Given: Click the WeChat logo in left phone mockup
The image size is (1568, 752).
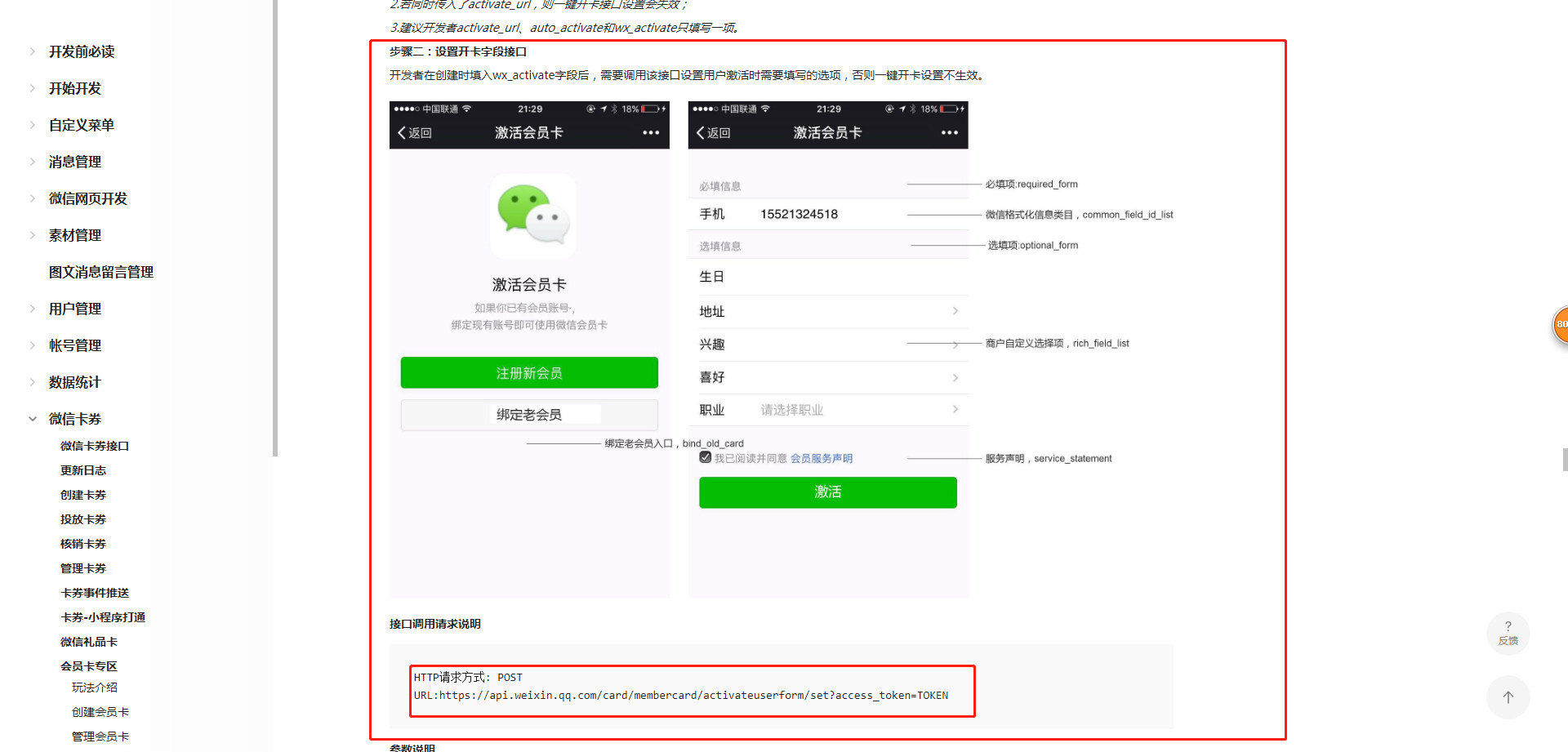Looking at the screenshot, I should tap(533, 216).
